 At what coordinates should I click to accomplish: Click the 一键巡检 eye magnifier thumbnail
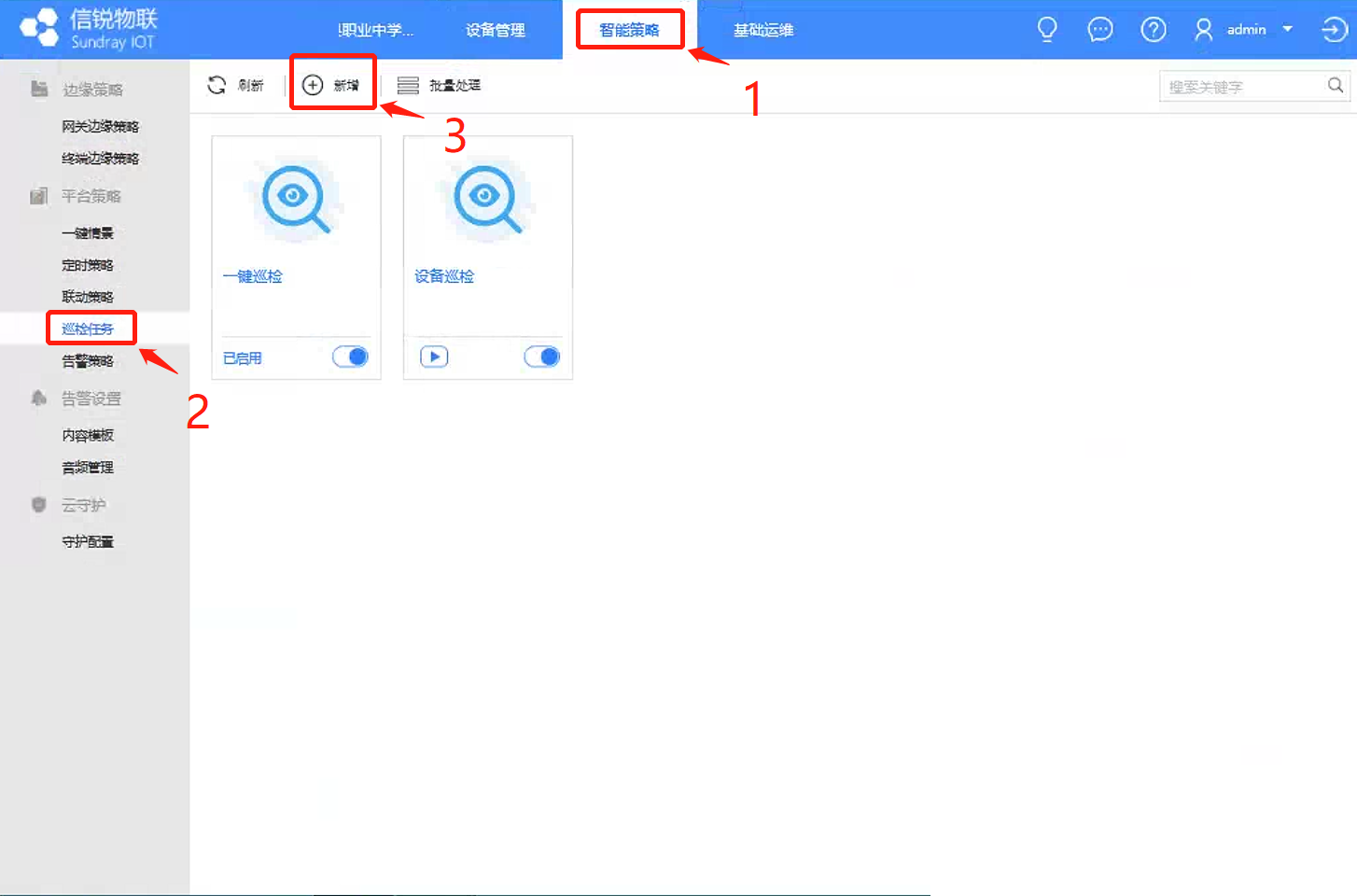(x=296, y=198)
